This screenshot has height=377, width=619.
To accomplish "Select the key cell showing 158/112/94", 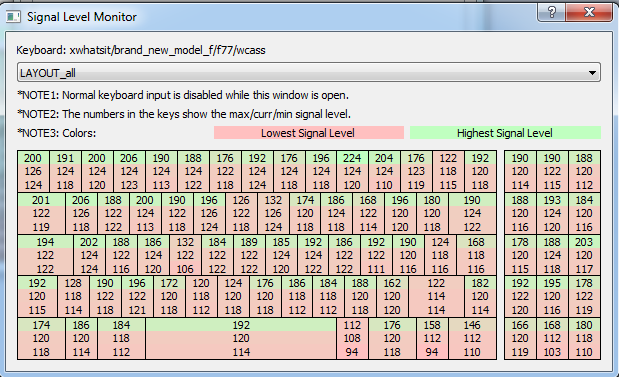I will tap(432, 339).
